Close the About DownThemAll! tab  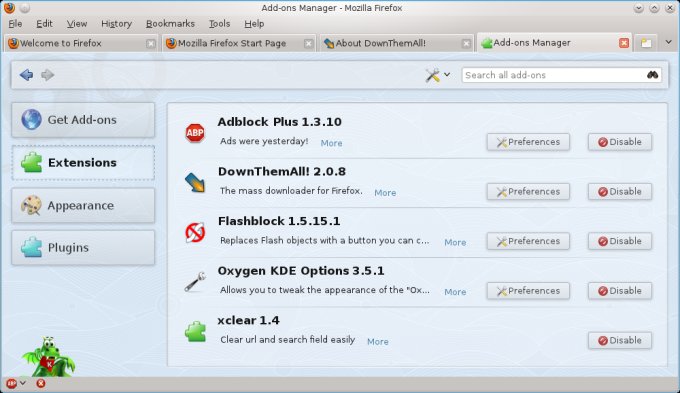tap(466, 43)
